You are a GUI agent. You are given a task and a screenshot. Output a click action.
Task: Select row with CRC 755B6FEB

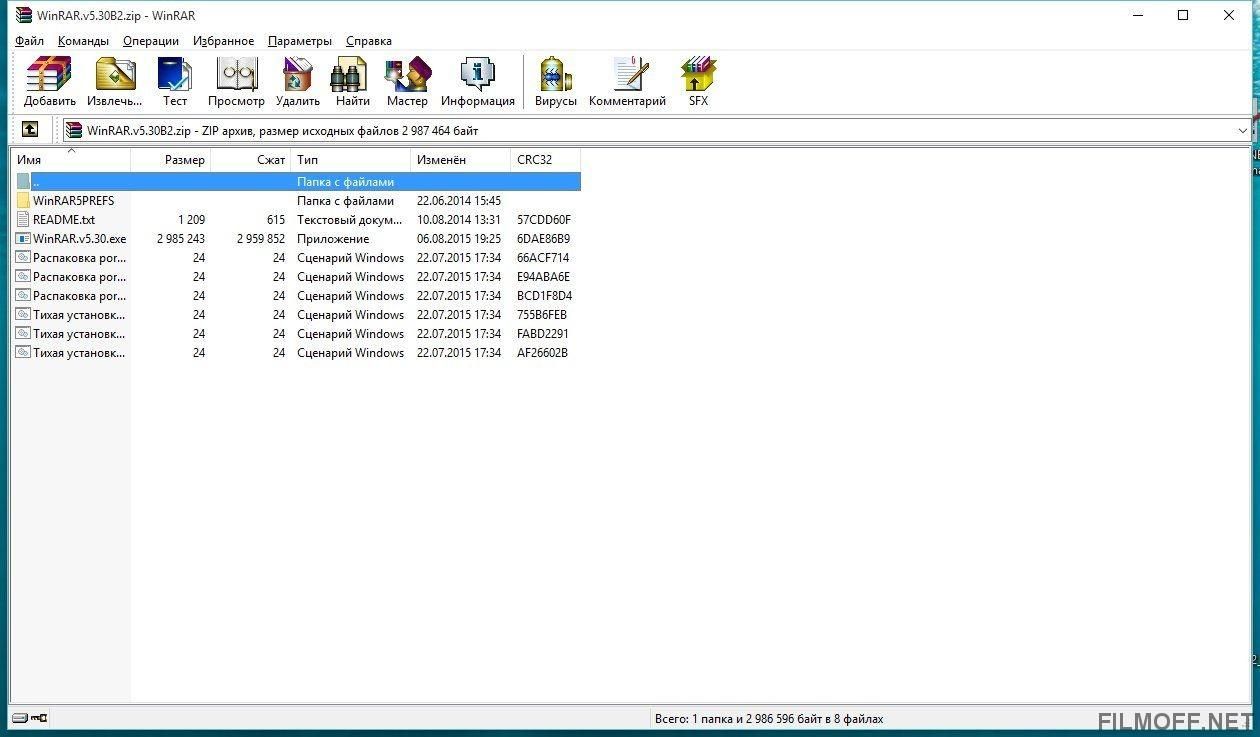(296, 314)
